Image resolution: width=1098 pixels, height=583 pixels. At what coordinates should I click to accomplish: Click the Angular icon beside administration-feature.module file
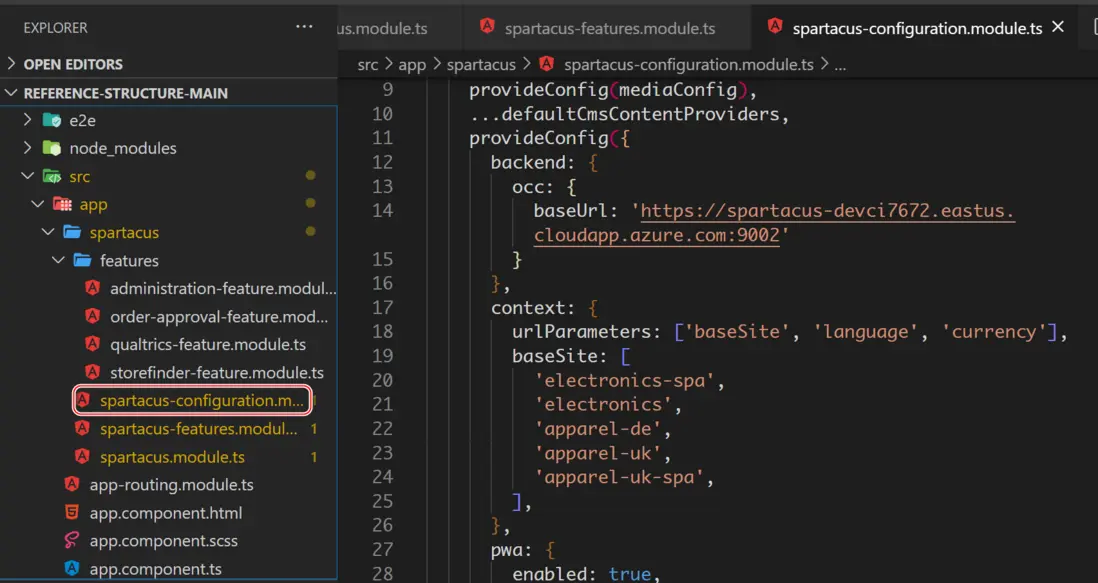[x=93, y=288]
